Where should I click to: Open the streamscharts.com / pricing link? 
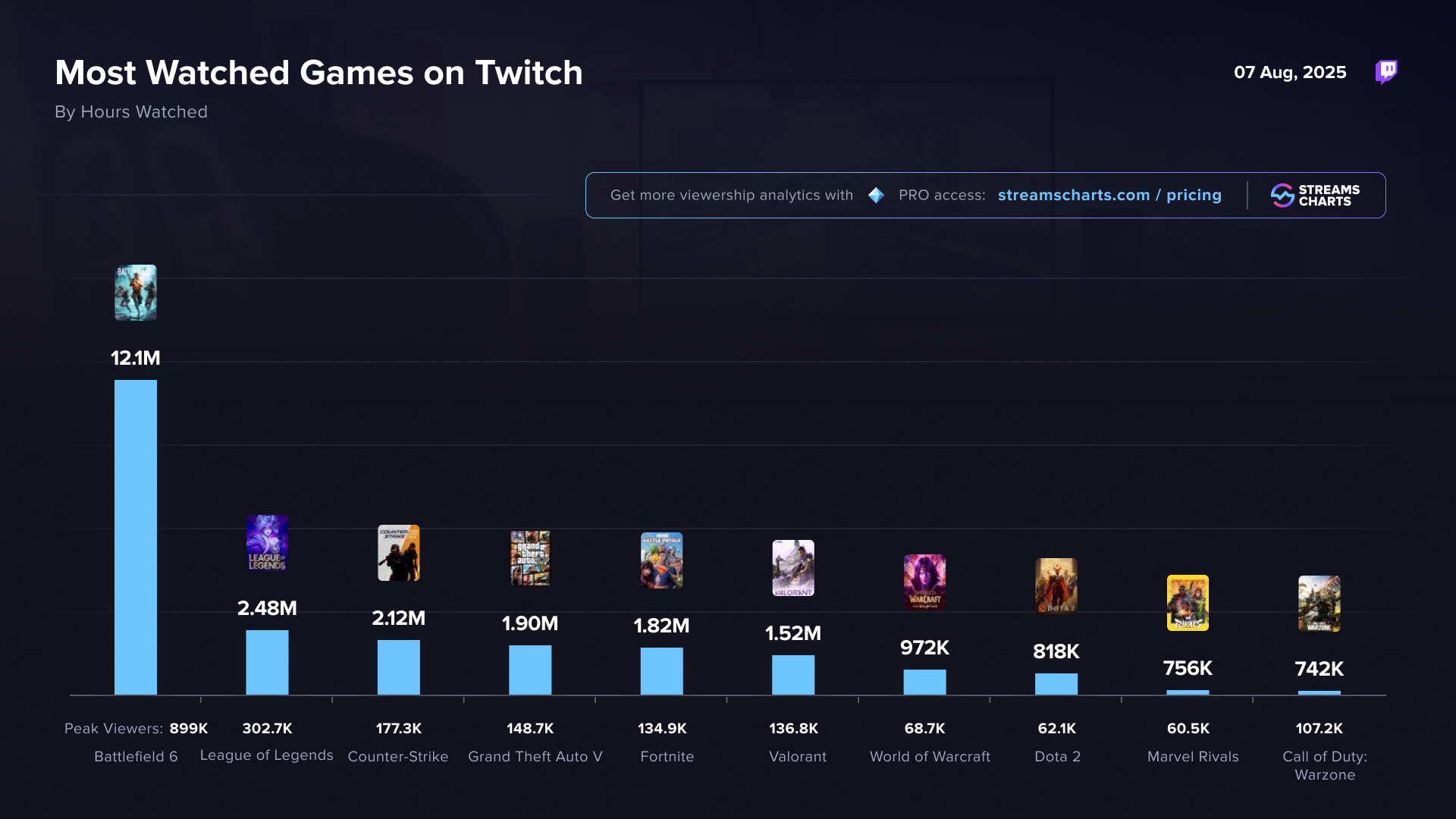(1109, 196)
